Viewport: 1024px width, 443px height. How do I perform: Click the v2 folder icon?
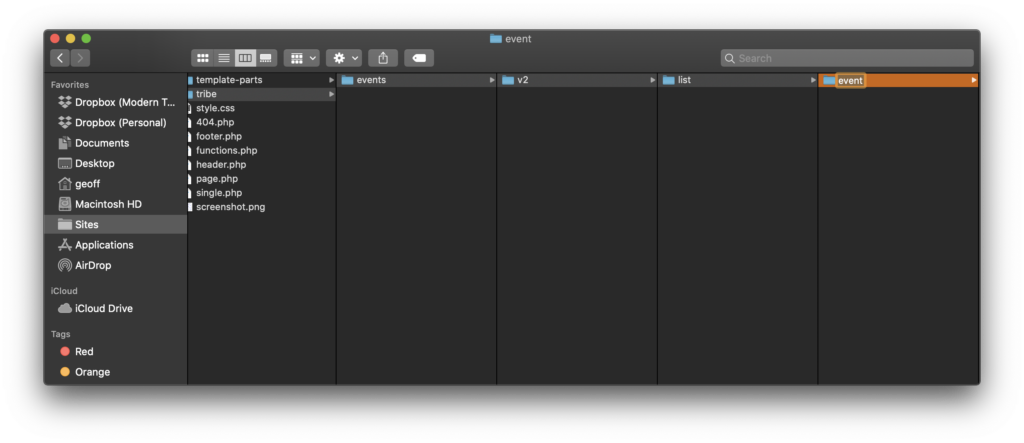[x=508, y=80]
